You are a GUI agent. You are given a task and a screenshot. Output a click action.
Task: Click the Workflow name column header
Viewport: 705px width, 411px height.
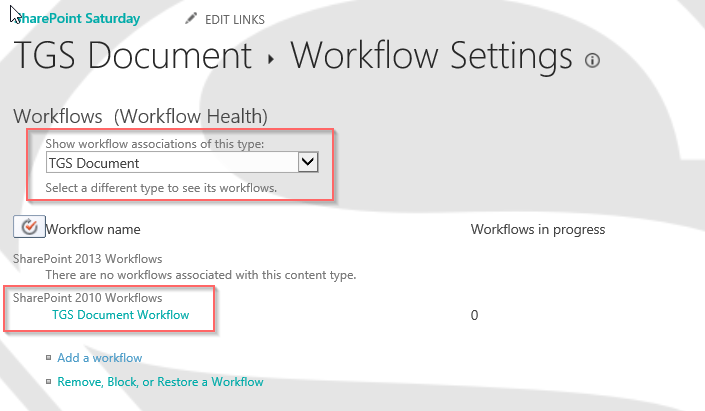(x=93, y=229)
